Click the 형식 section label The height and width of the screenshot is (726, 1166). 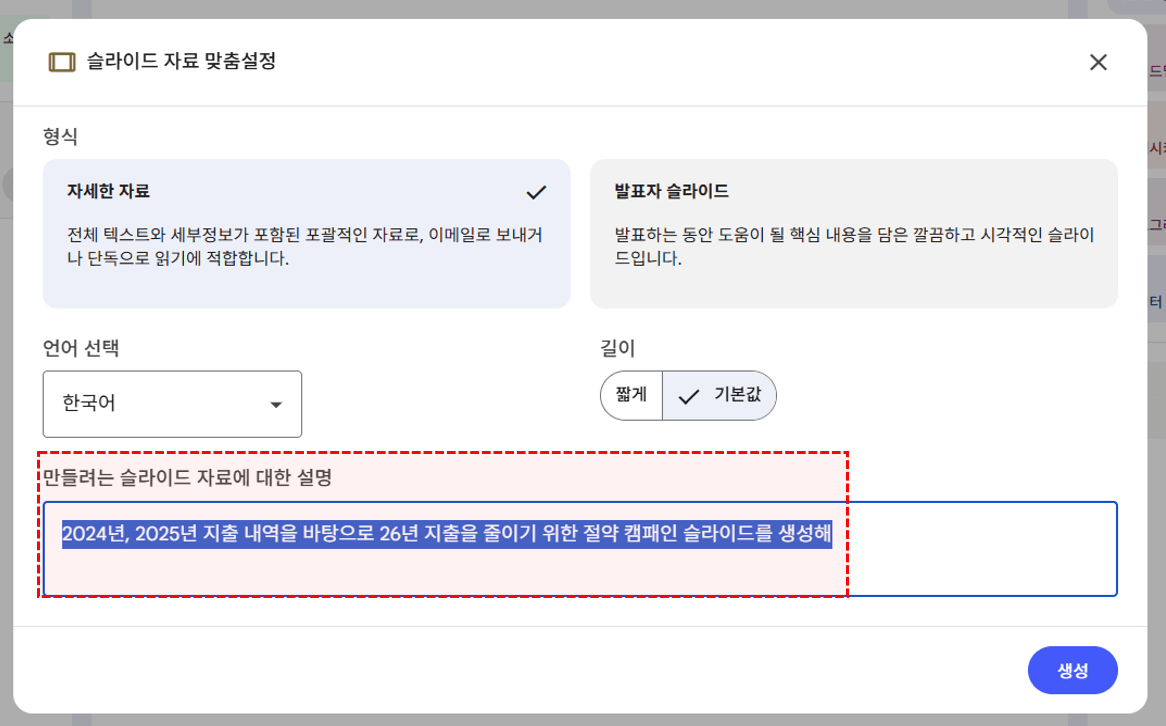coord(60,136)
